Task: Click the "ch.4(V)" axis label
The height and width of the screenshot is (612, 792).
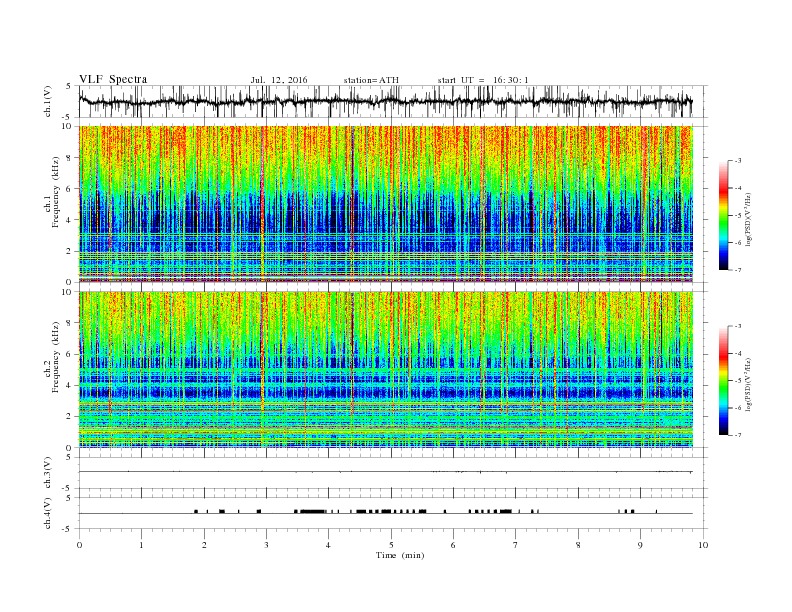Action: (48, 513)
